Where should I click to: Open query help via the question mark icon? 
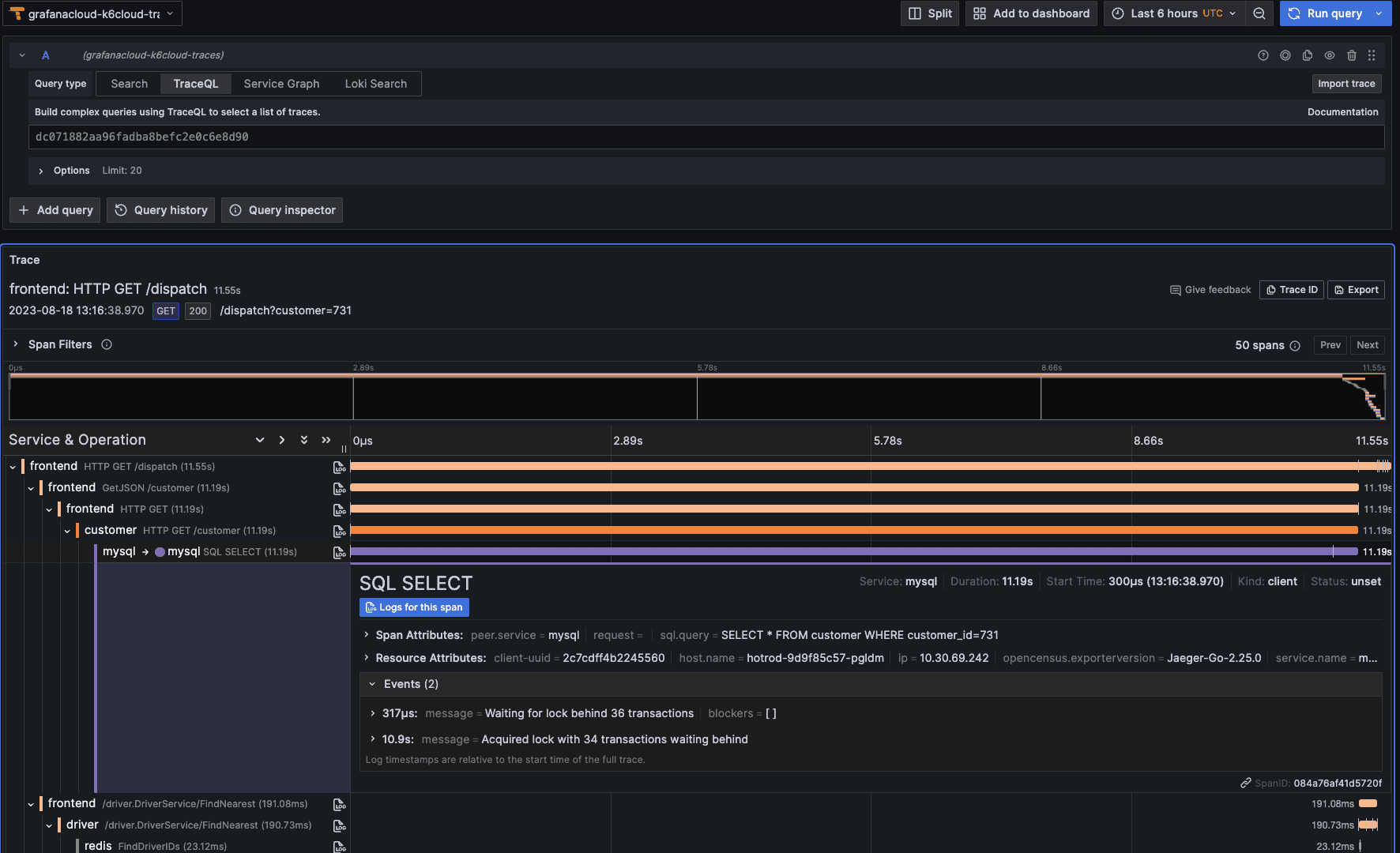[x=1262, y=54]
